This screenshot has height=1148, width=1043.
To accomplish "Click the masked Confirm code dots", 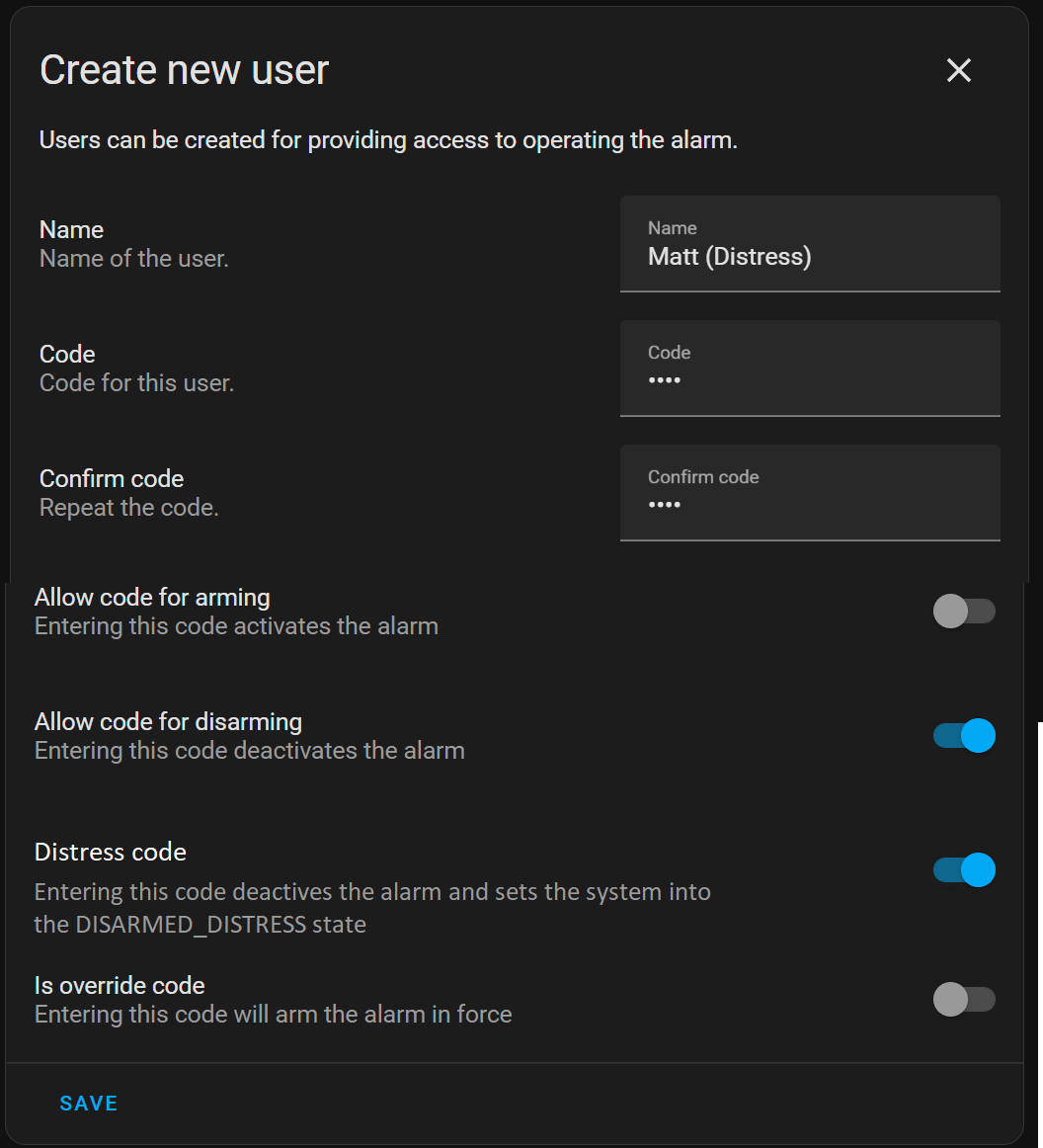I will coord(665,505).
